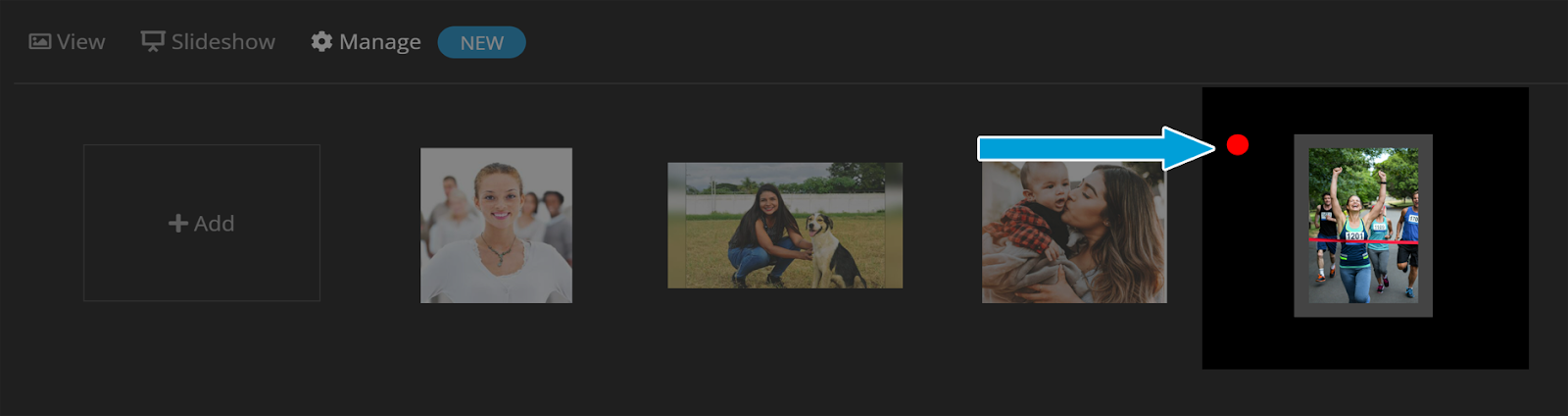This screenshot has height=416, width=1568.
Task: Click the Slideshow monitor icon
Action: click(x=153, y=41)
